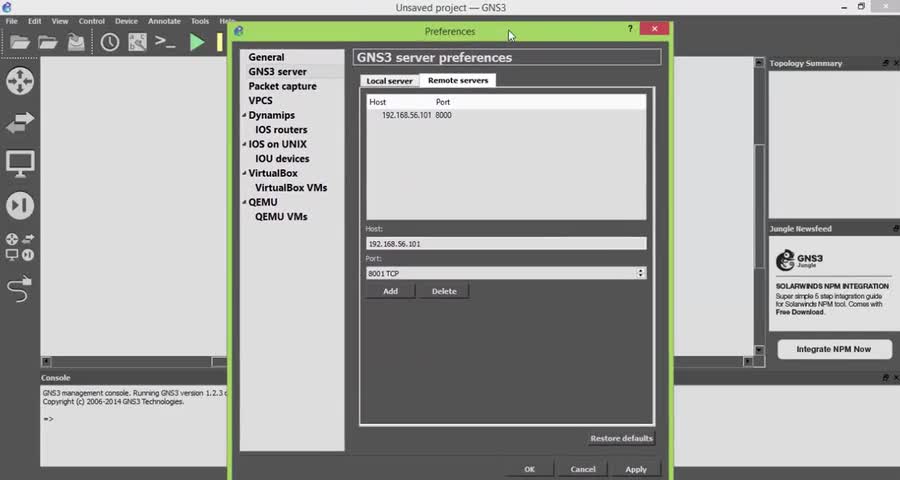Browse switches device icon
900x480 pixels.
click(x=20, y=122)
